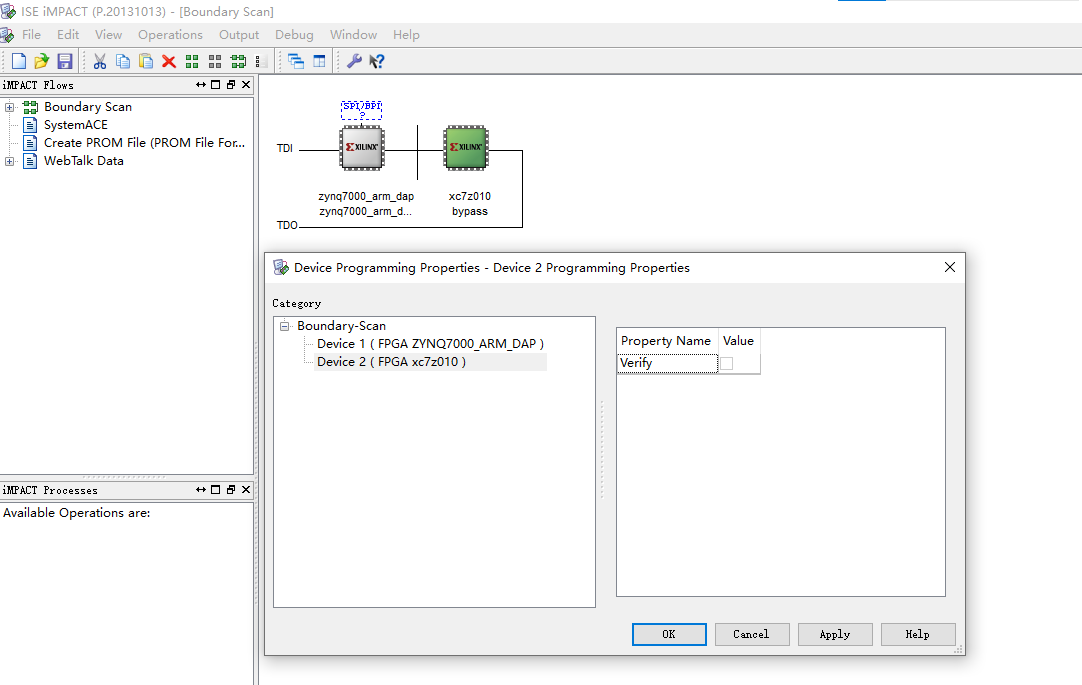Float the iMPACT Processes panel
Screen dimensions: 1082x685
230,490
